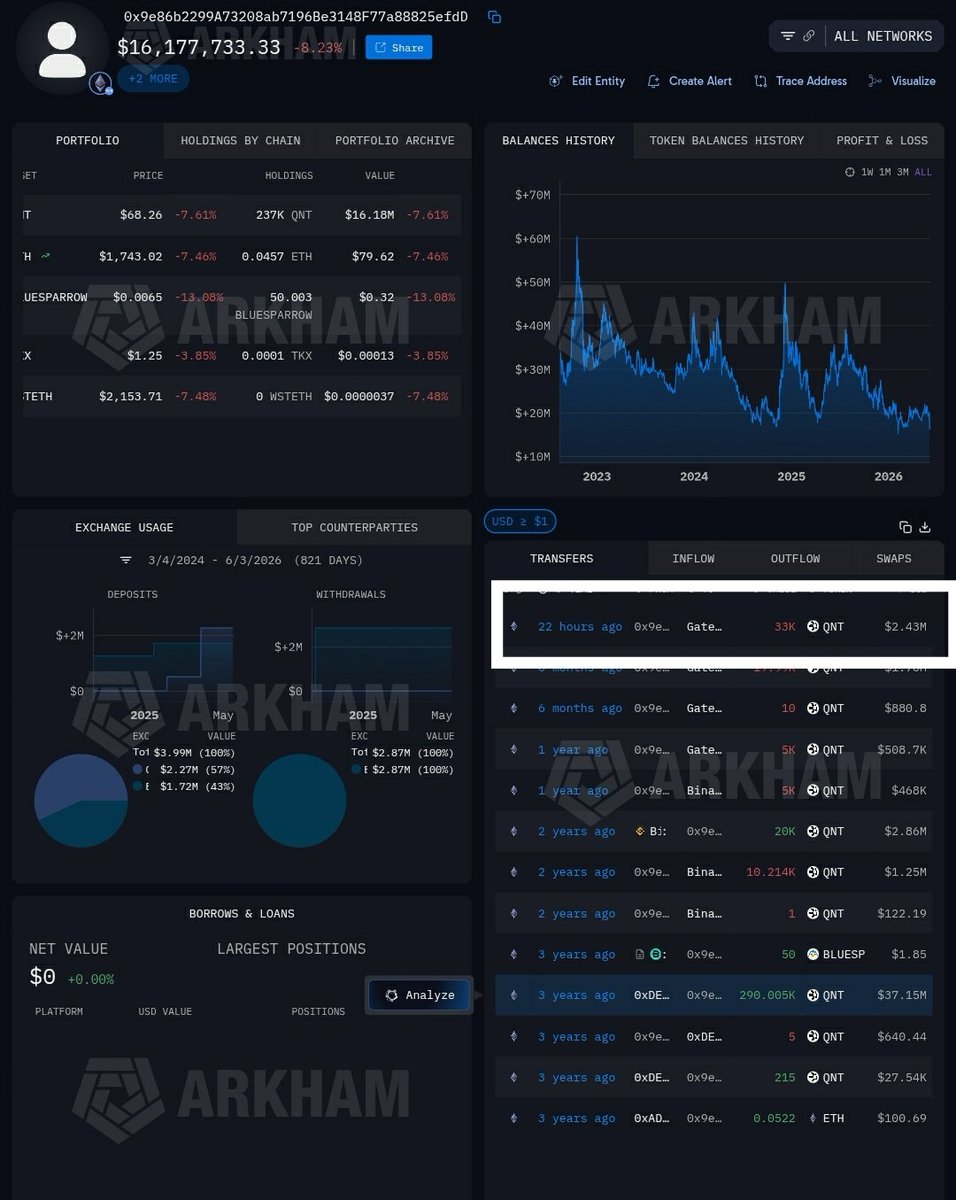
Task: Switch to the HOLDINGS BY CHAIN tab
Action: pos(240,140)
